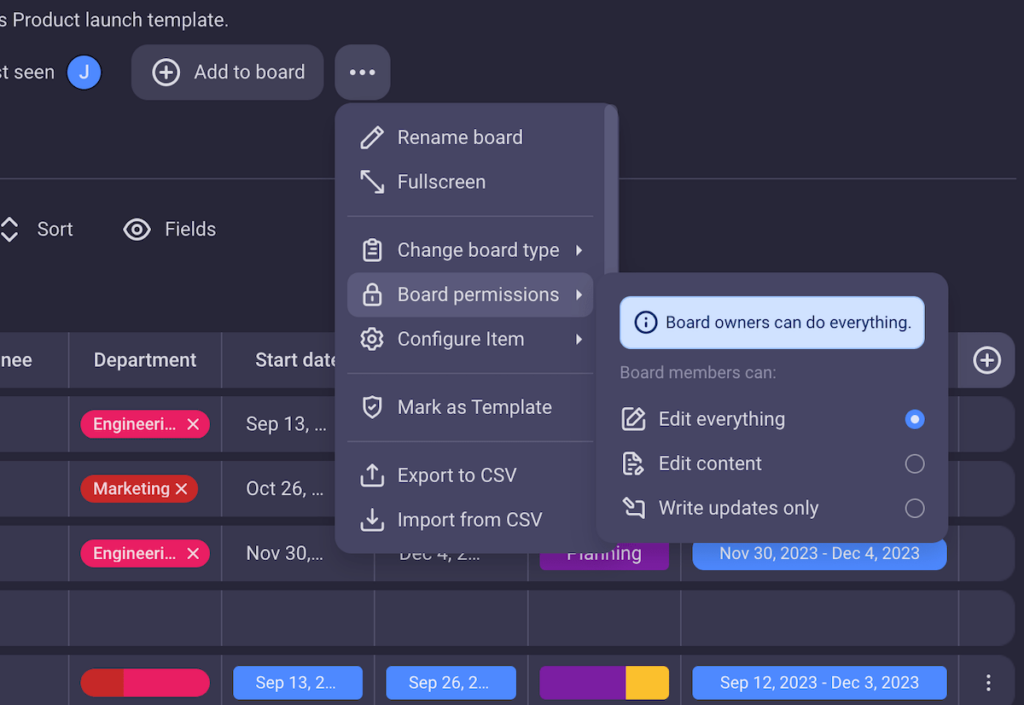Click the gear icon next to Configure Item
Viewport: 1024px width, 705px height.
click(372, 339)
